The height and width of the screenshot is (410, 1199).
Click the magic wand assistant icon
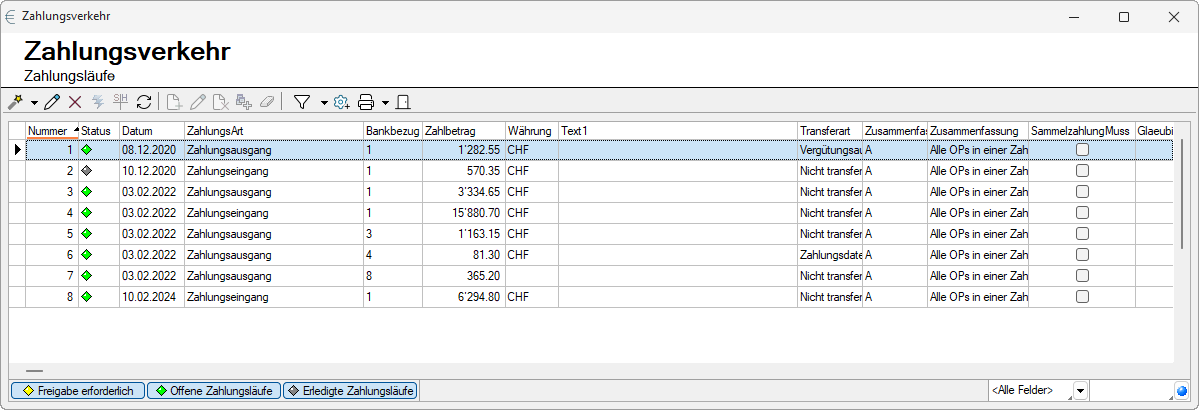(16, 101)
